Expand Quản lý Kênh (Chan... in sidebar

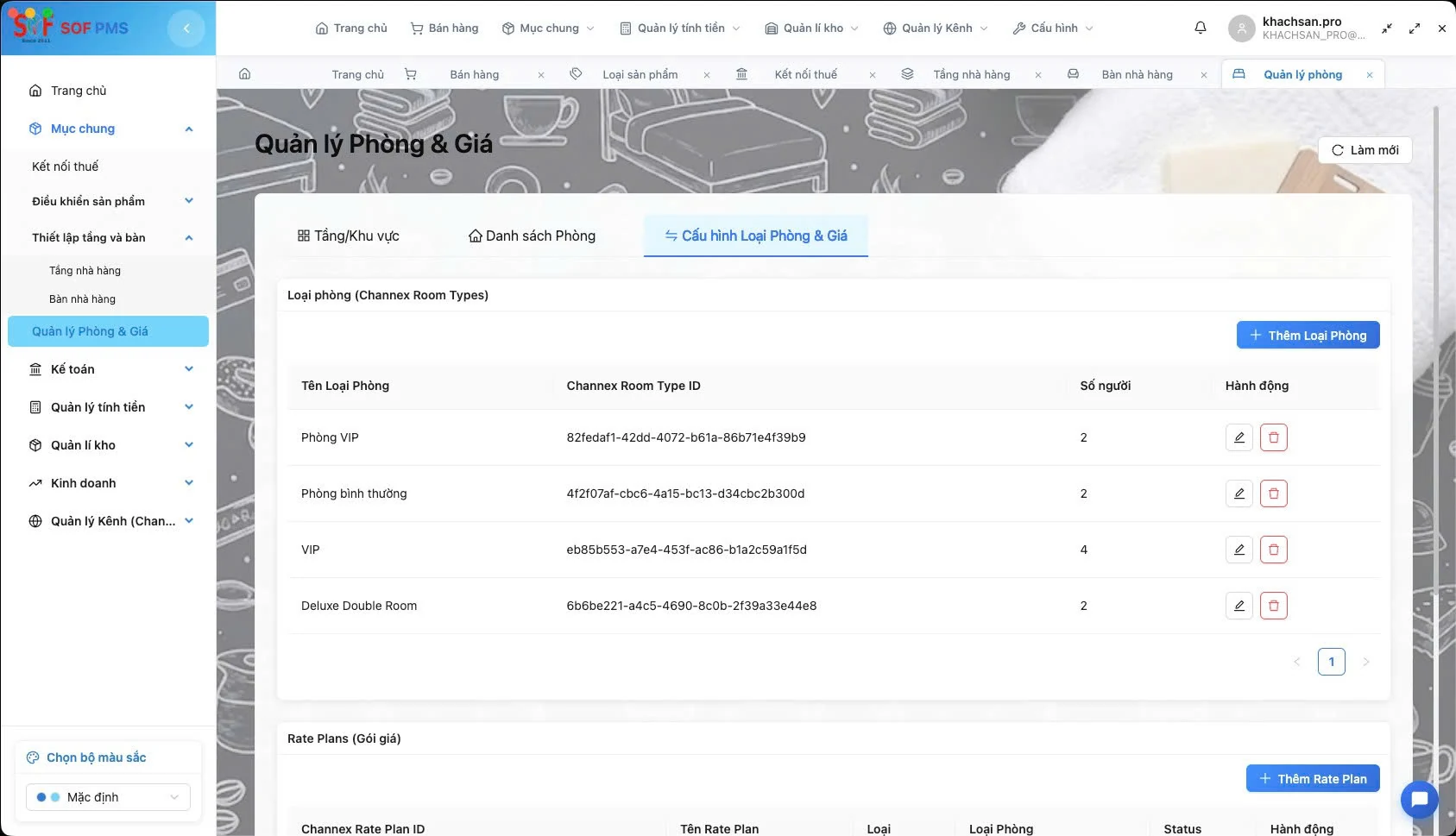[x=108, y=521]
